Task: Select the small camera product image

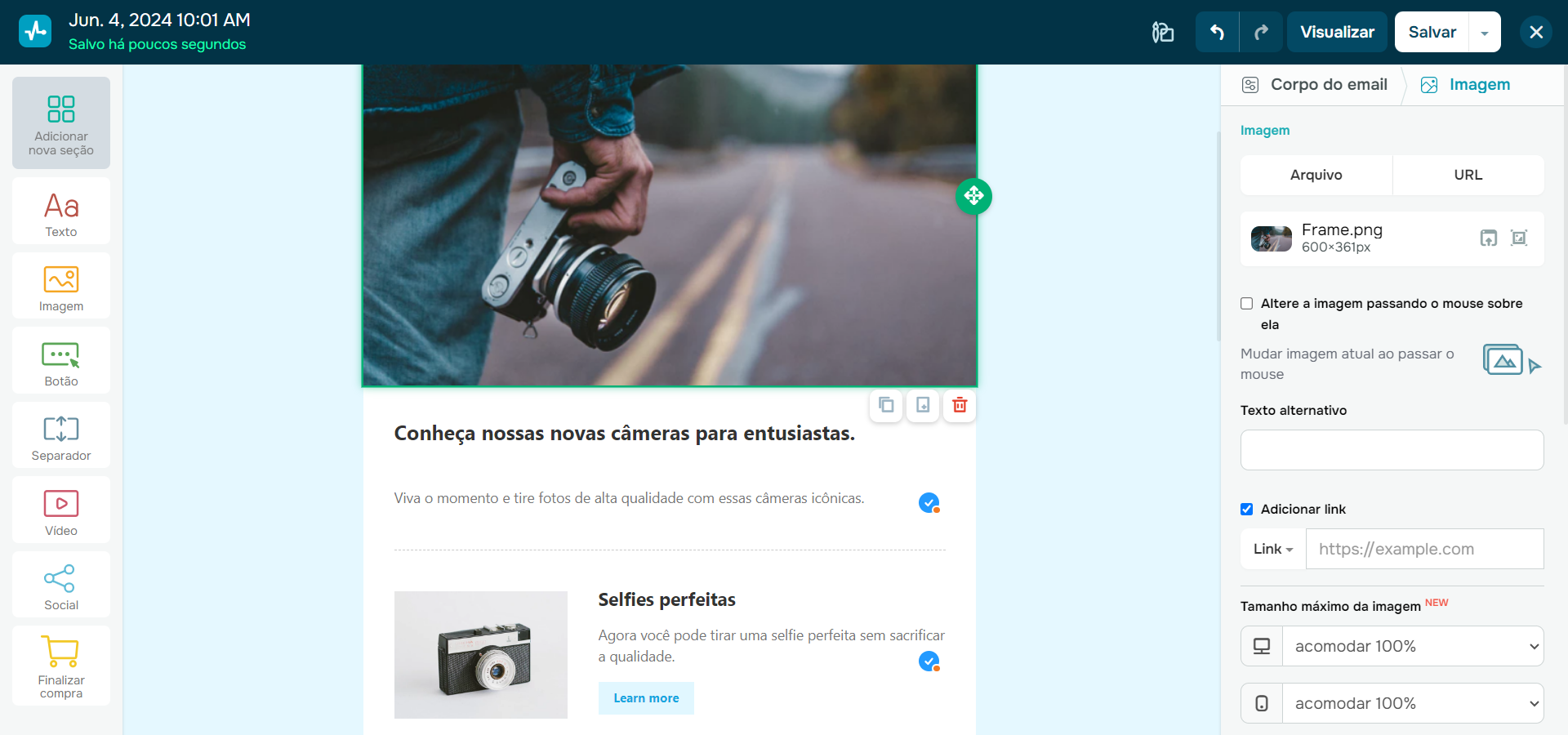Action: pos(481,655)
